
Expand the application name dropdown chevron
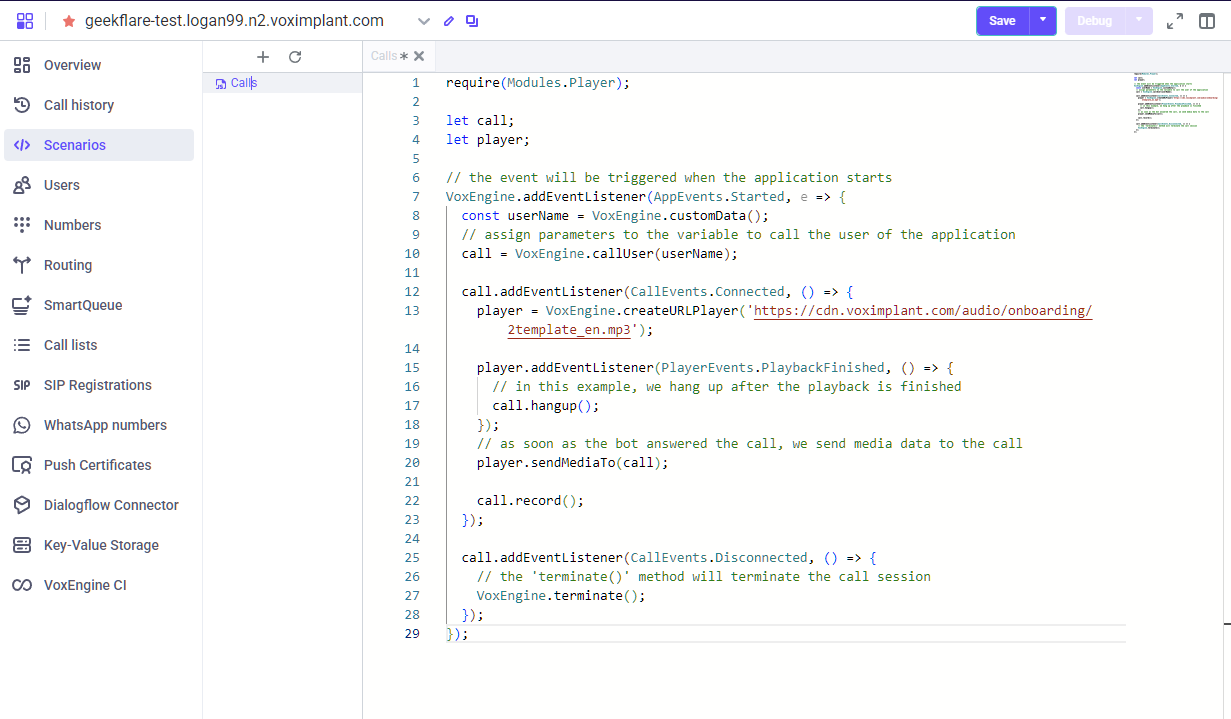[x=424, y=21]
